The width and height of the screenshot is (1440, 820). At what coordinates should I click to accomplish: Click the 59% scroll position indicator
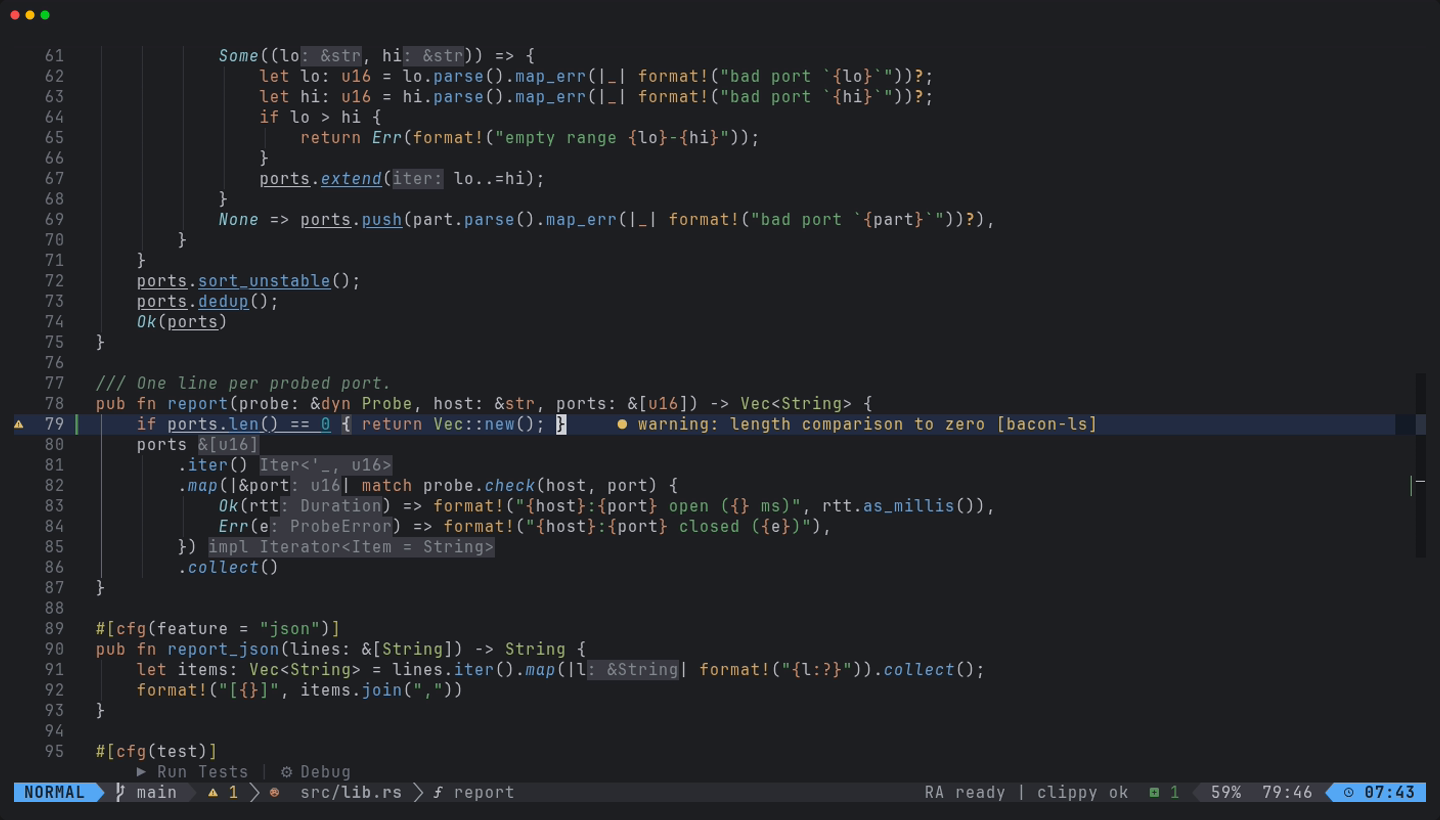click(1226, 792)
